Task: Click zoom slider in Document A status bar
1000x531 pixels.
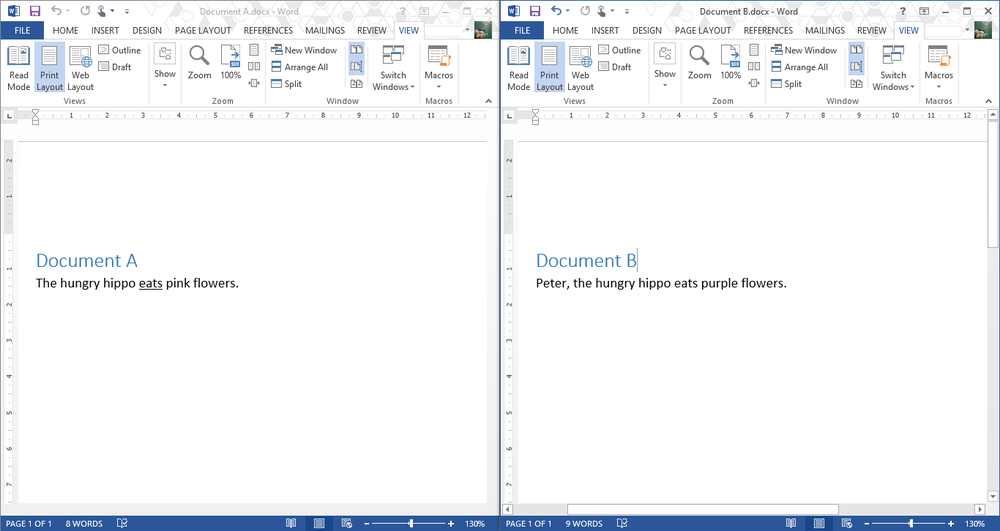Action: coord(410,523)
